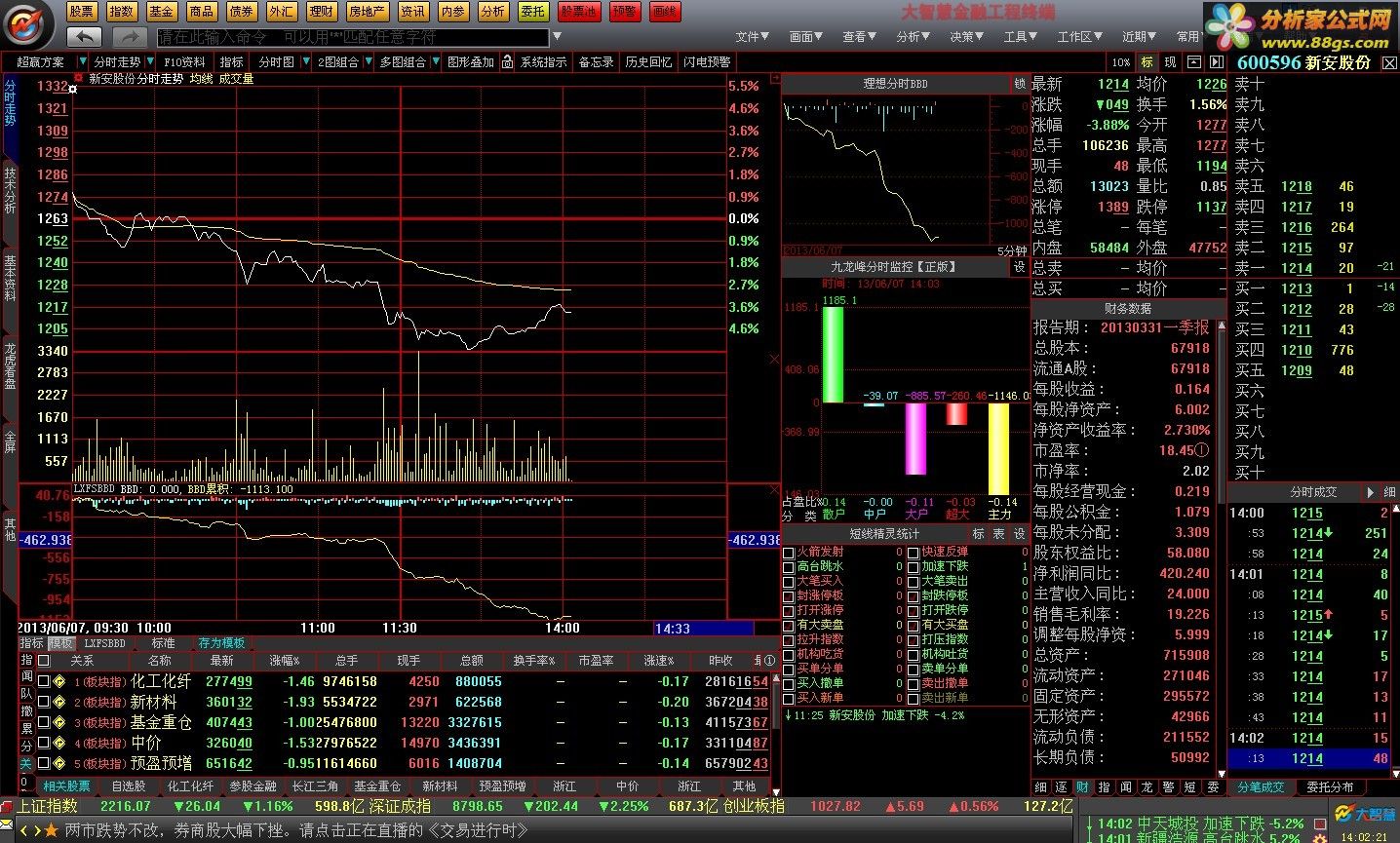Switch to the 技术分析 side tab
This screenshot has height=843, width=1400.
(10, 191)
